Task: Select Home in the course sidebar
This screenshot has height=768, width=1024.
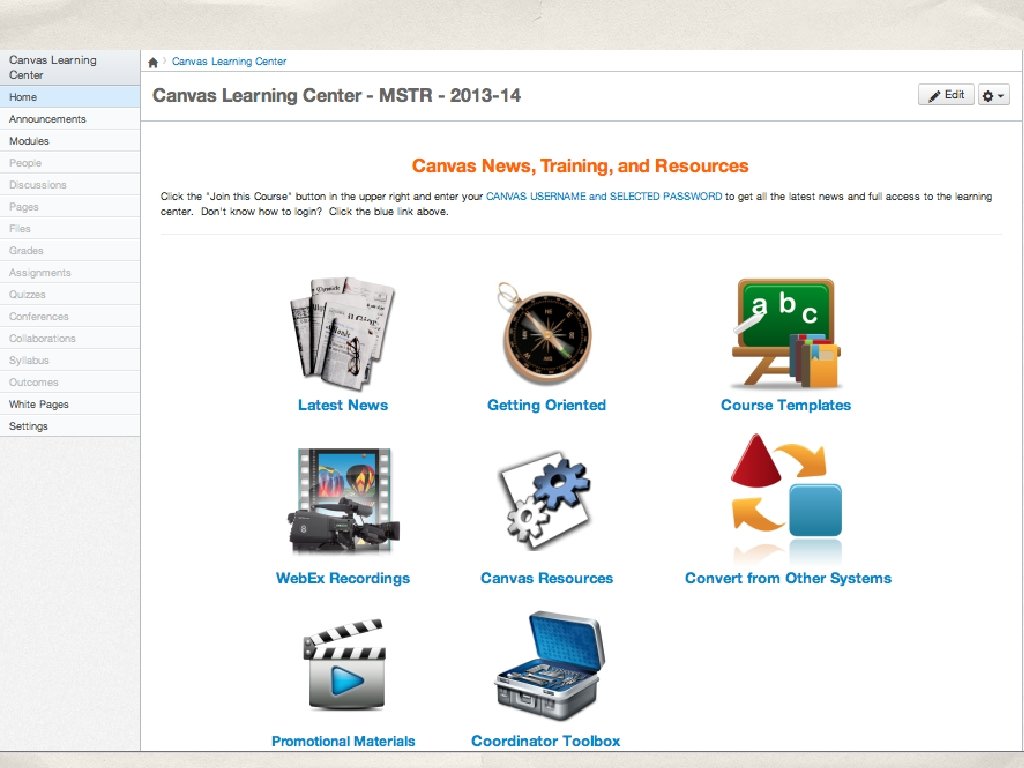Action: [70, 97]
